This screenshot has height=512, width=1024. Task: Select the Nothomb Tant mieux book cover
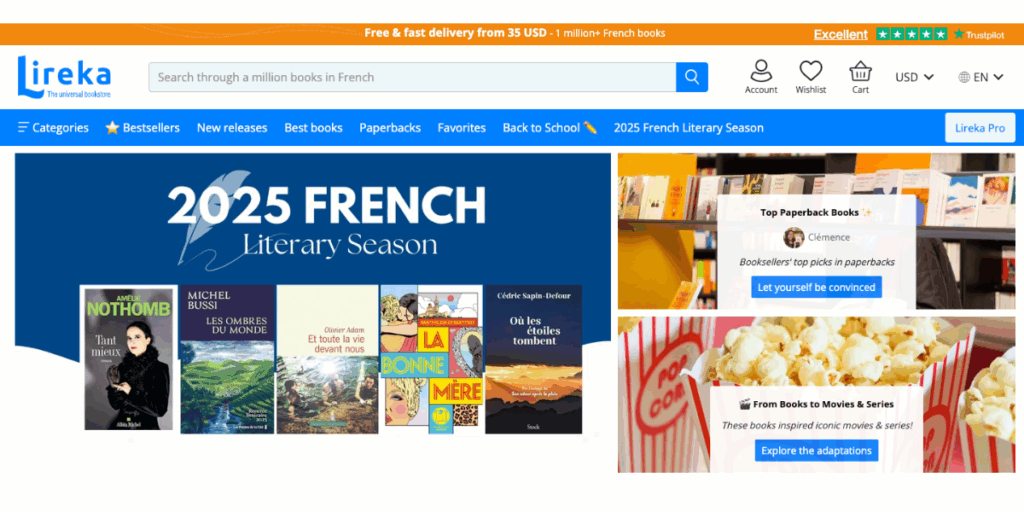click(129, 358)
